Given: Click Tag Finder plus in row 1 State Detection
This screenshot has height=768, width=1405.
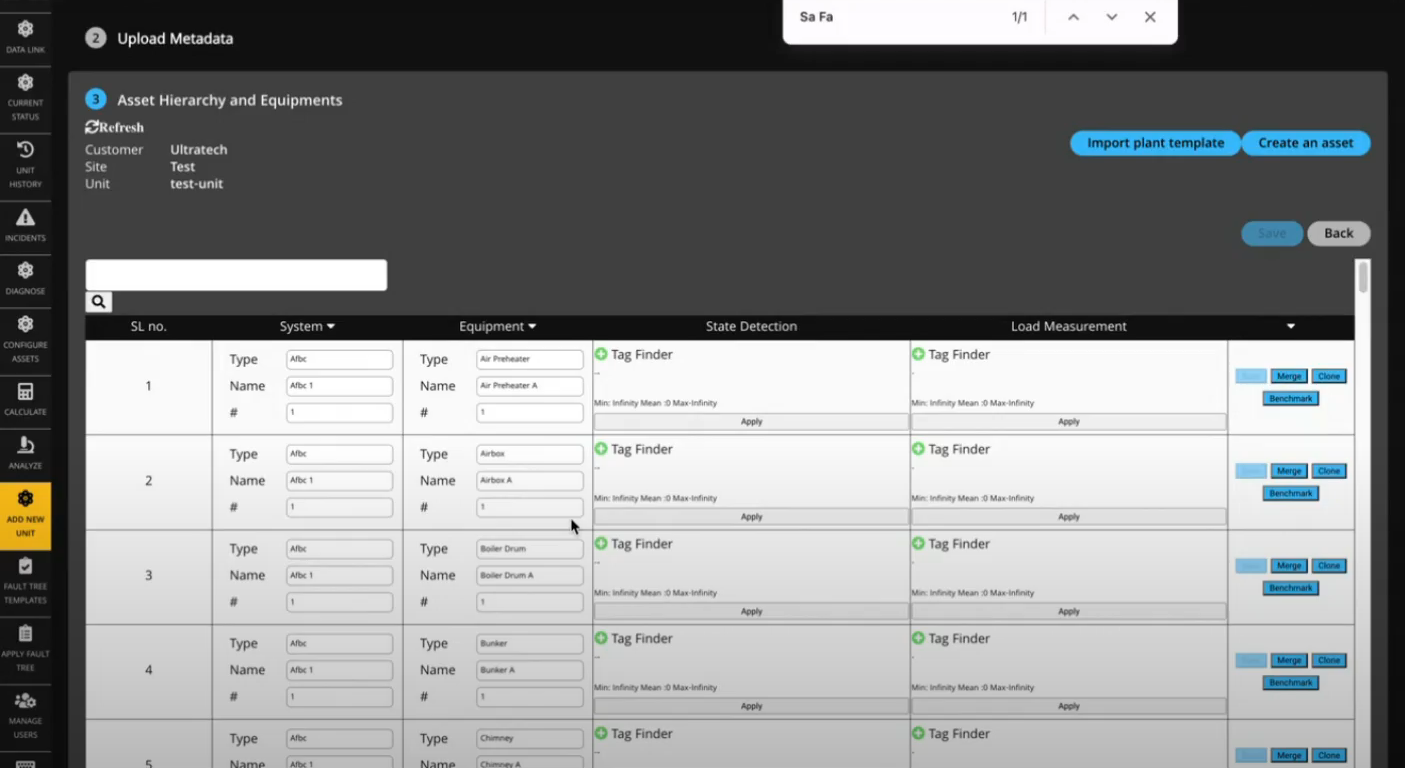Looking at the screenshot, I should tap(601, 354).
